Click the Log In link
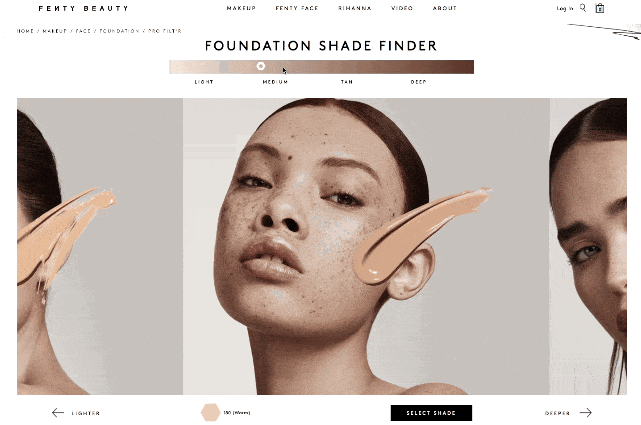641x425 pixels. coord(565,8)
